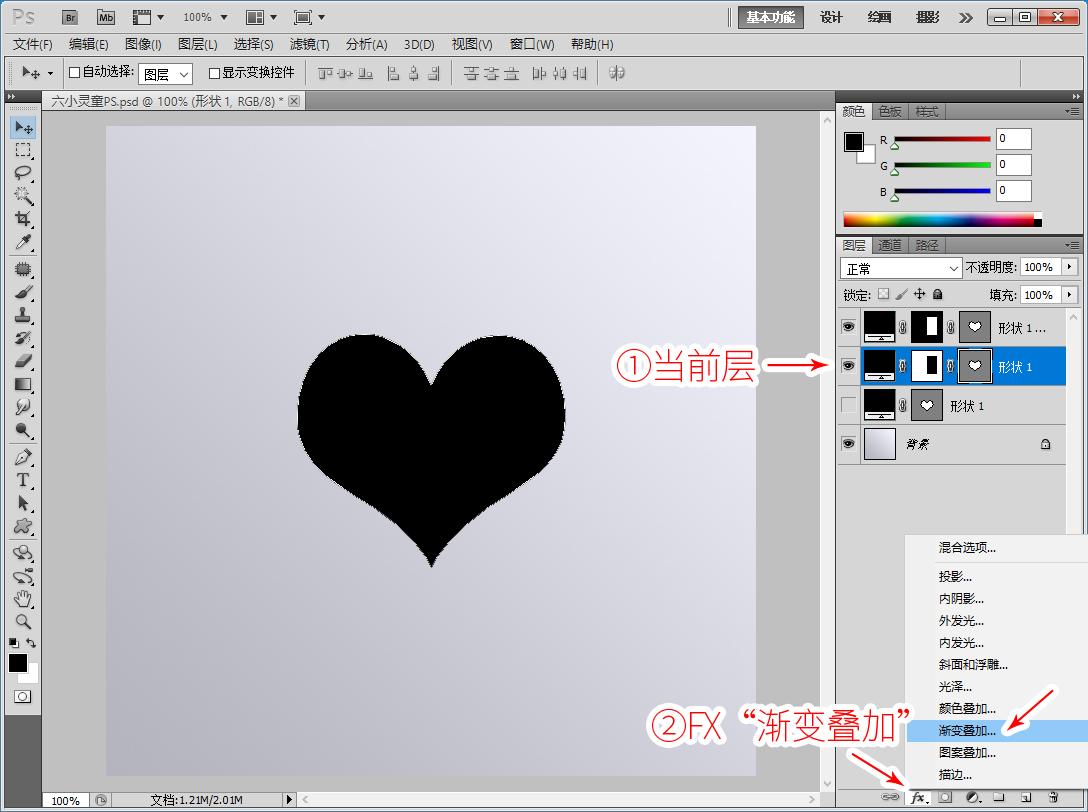Choose 描边... in the fx menu
1088x812 pixels.
(x=997, y=775)
